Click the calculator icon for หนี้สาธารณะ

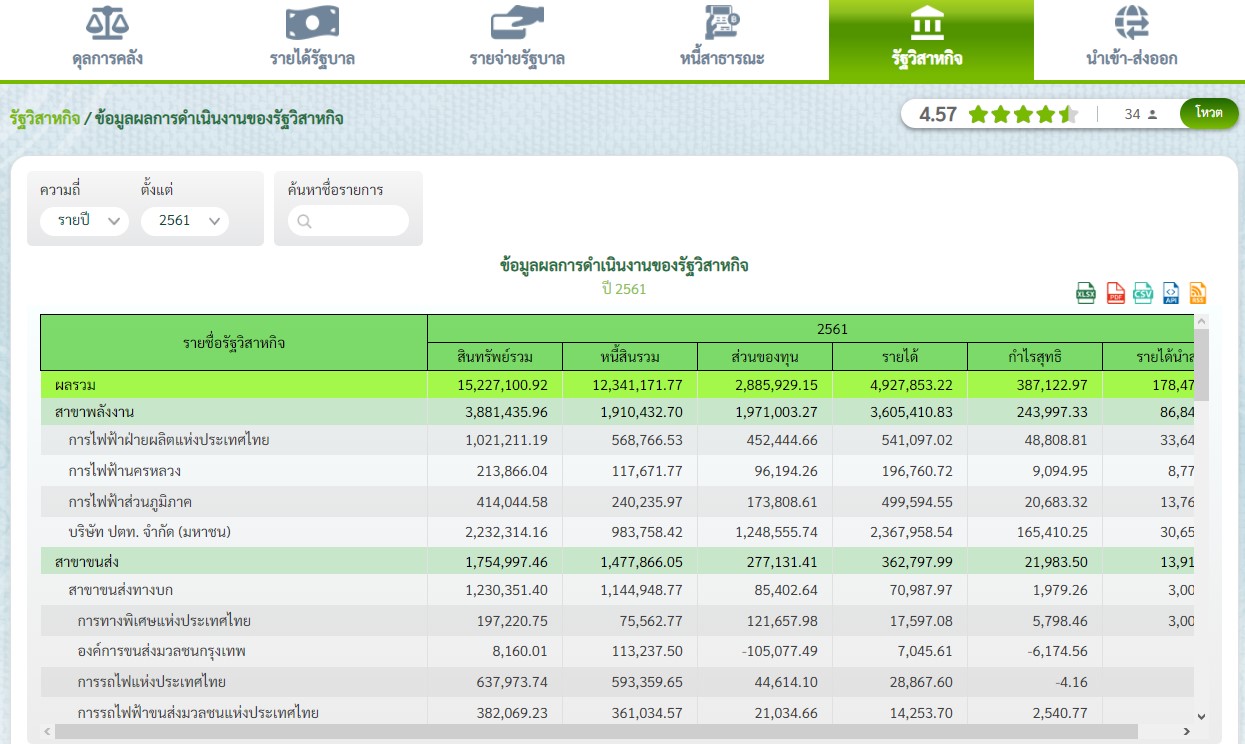coord(721,22)
